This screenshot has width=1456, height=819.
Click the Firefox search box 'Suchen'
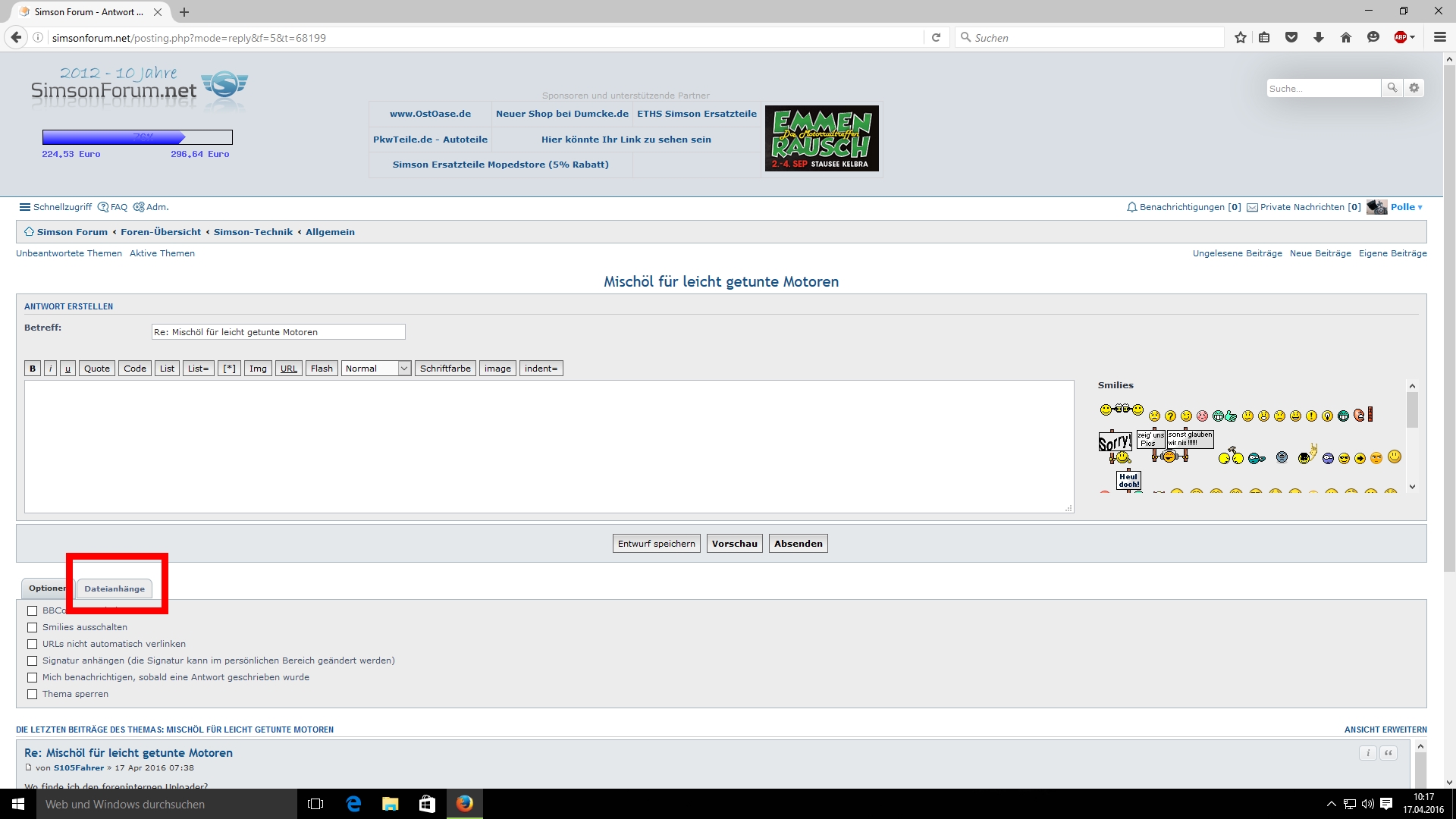point(1090,37)
